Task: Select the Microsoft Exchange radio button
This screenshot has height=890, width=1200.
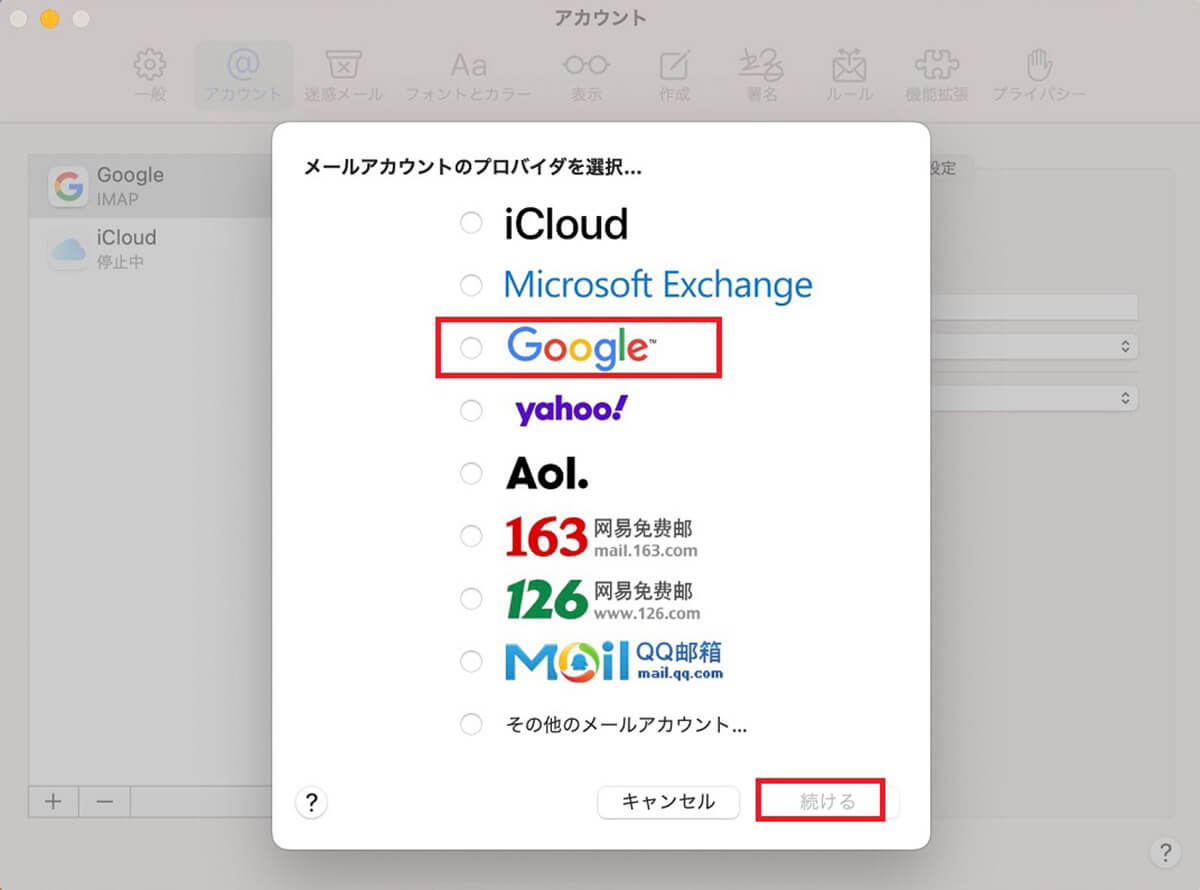Action: coord(470,286)
